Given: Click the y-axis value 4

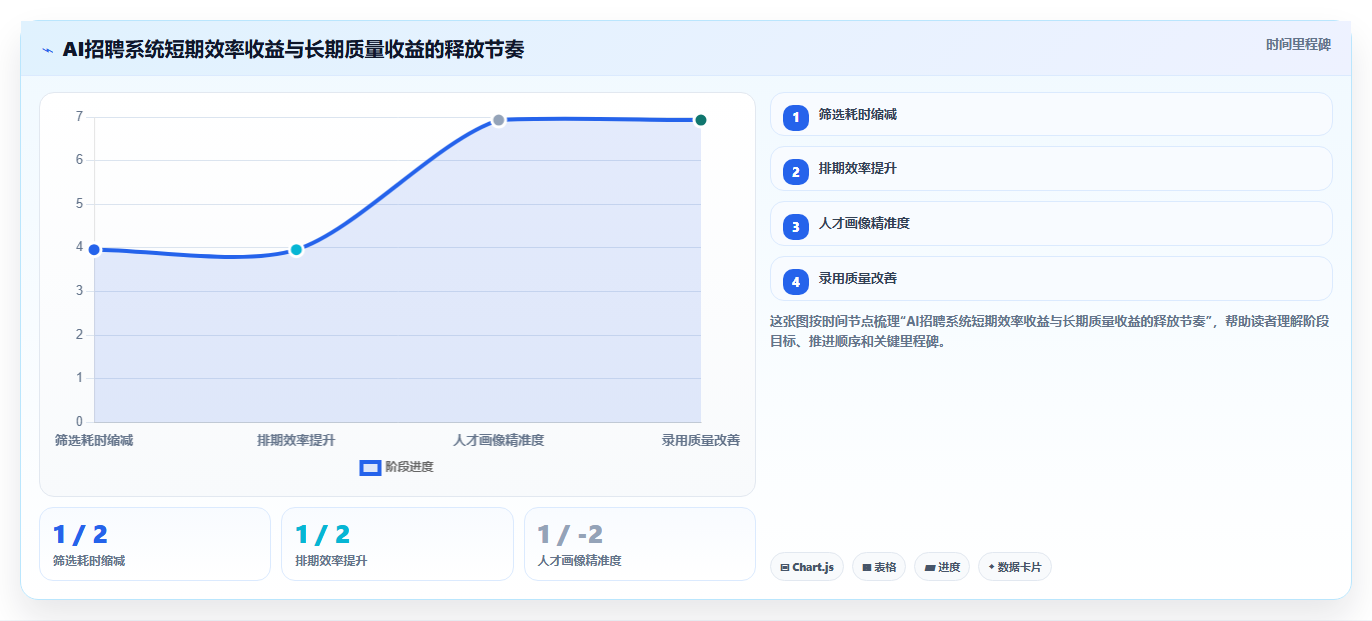Looking at the screenshot, I should (x=79, y=247).
